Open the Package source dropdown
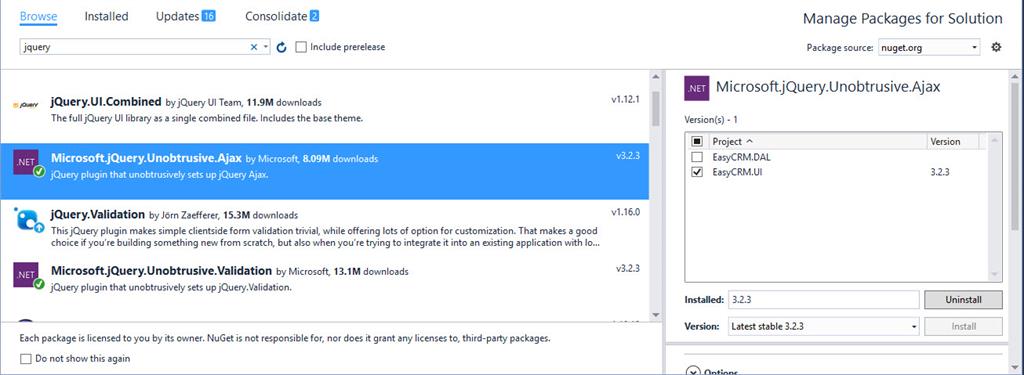The image size is (1024, 375). [929, 47]
